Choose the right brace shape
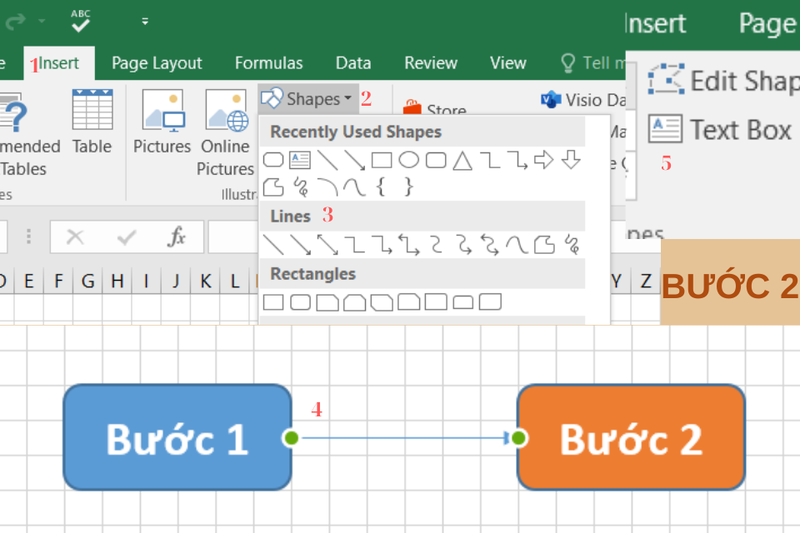This screenshot has height=533, width=800. pos(408,187)
